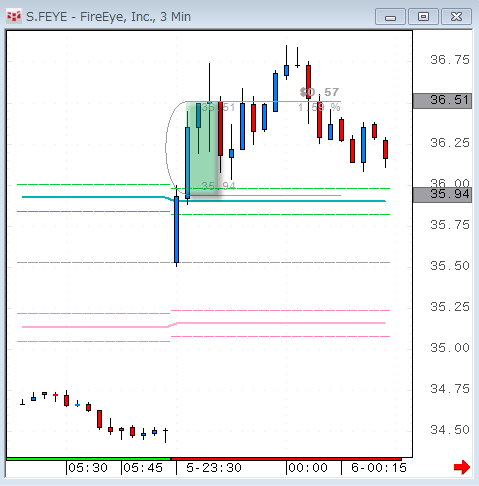Click the 05:45 time axis label
Viewport: 479px width, 486px height.
pos(143,468)
